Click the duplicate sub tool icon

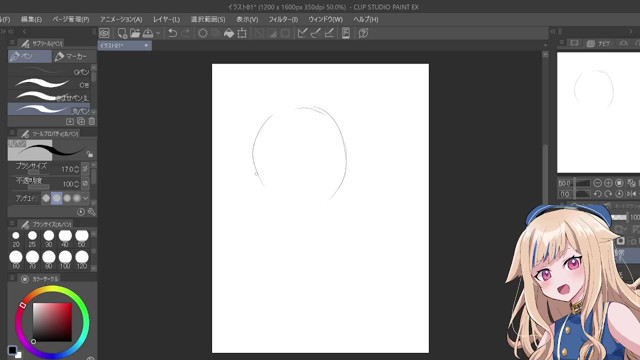tap(81, 121)
